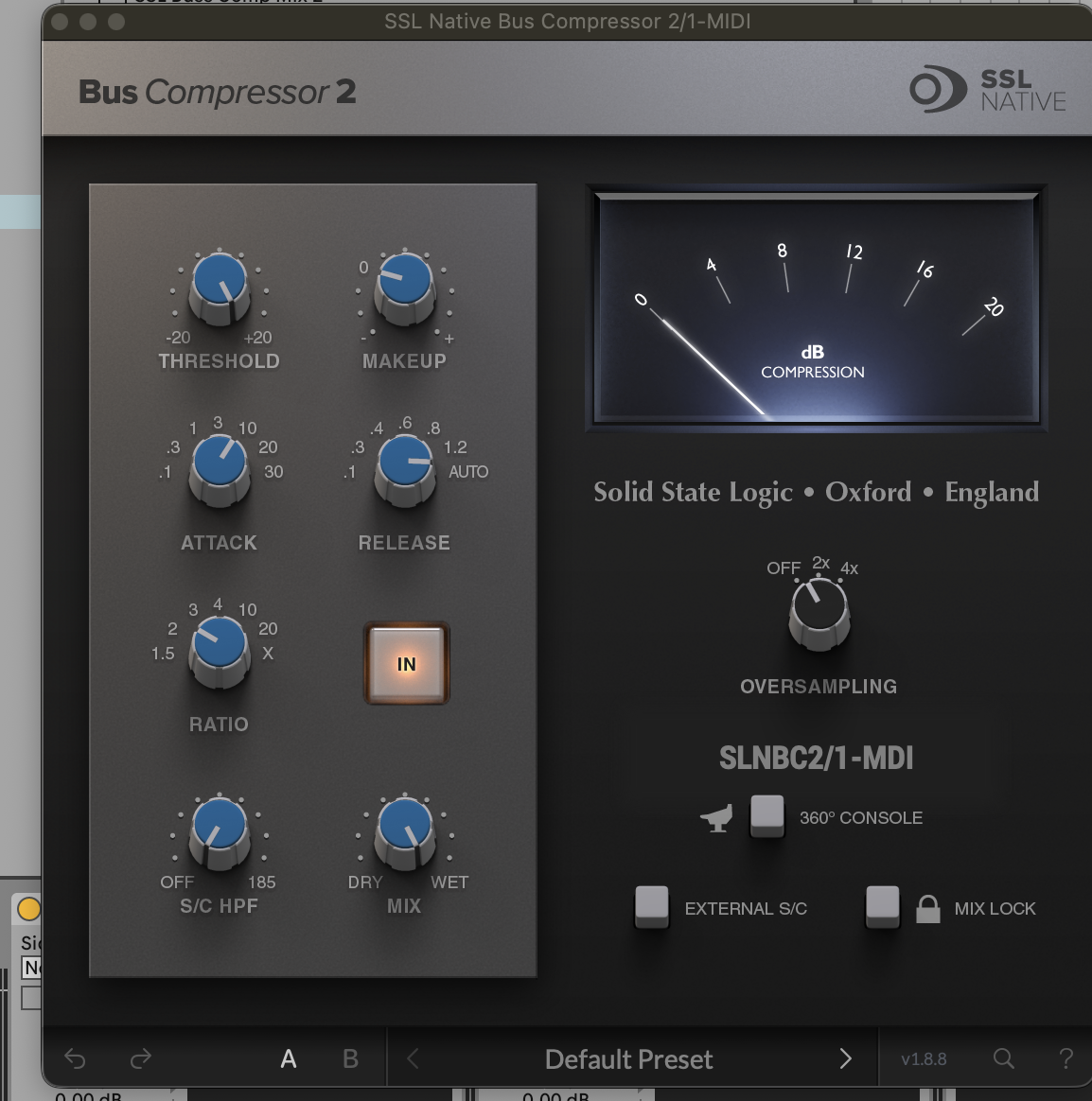Open the preset search magnifier icon
Viewport: 1092px width, 1101px height.
pyautogui.click(x=1003, y=1058)
